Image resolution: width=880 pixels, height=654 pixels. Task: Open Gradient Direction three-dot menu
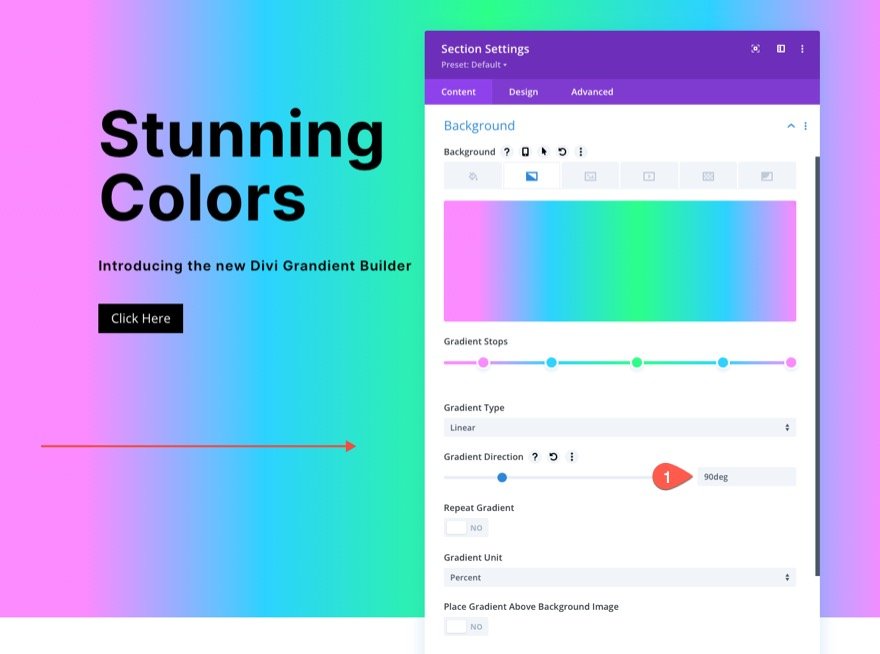(x=572, y=457)
